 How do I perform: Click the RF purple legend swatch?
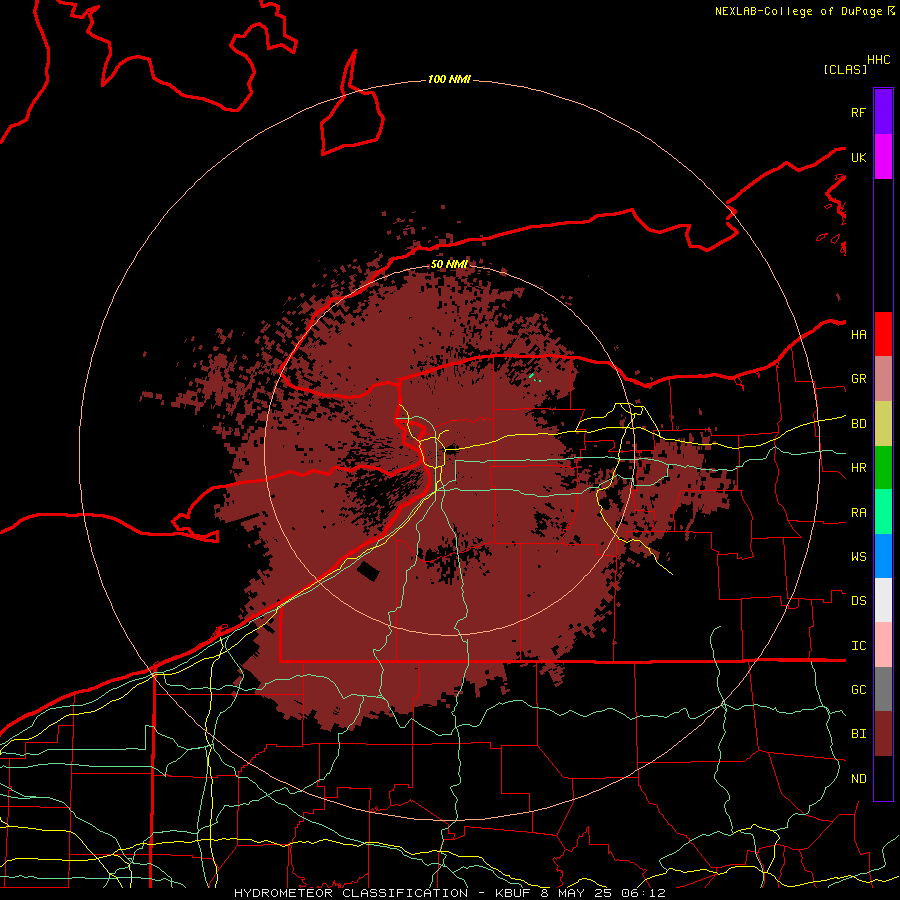883,112
